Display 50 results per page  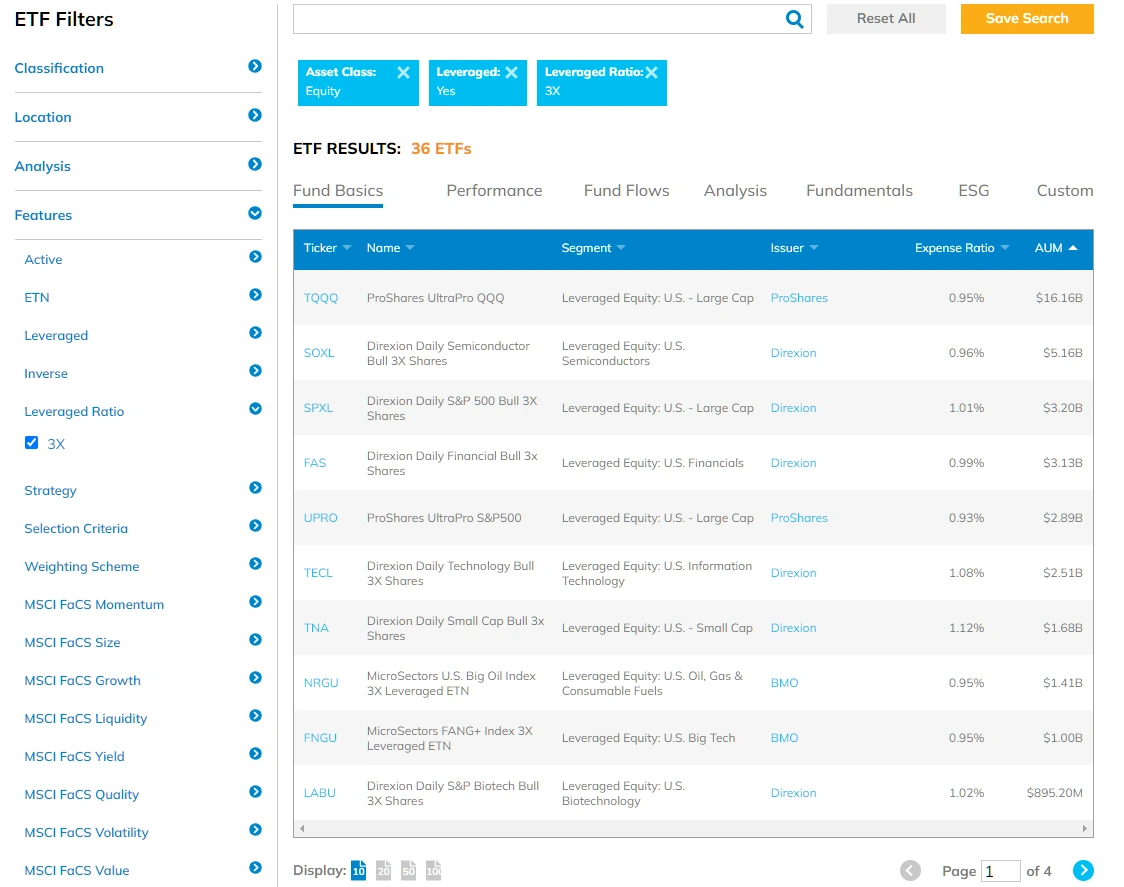pyautogui.click(x=409, y=871)
